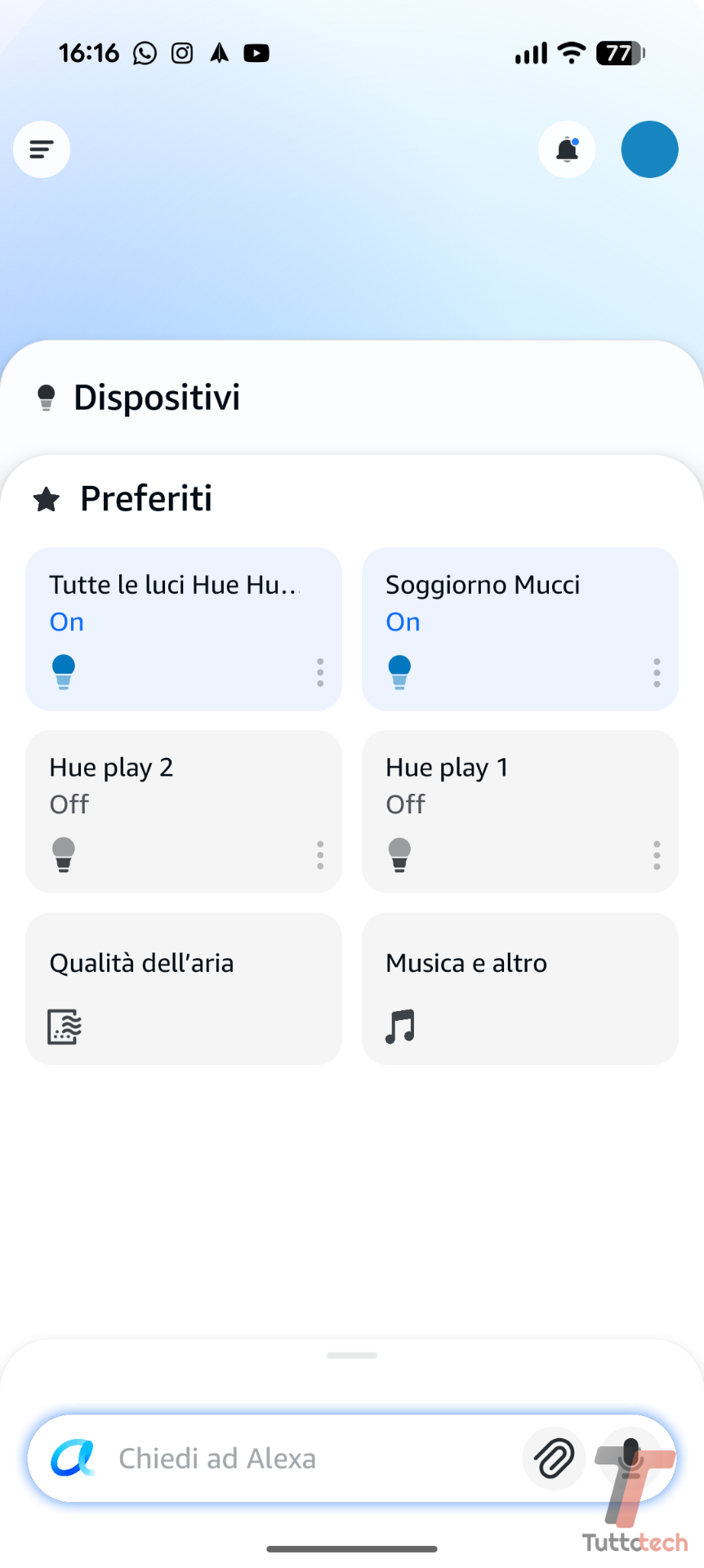Viewport: 704px width, 1568px height.
Task: Tap the blue profile avatar
Action: pyautogui.click(x=649, y=149)
